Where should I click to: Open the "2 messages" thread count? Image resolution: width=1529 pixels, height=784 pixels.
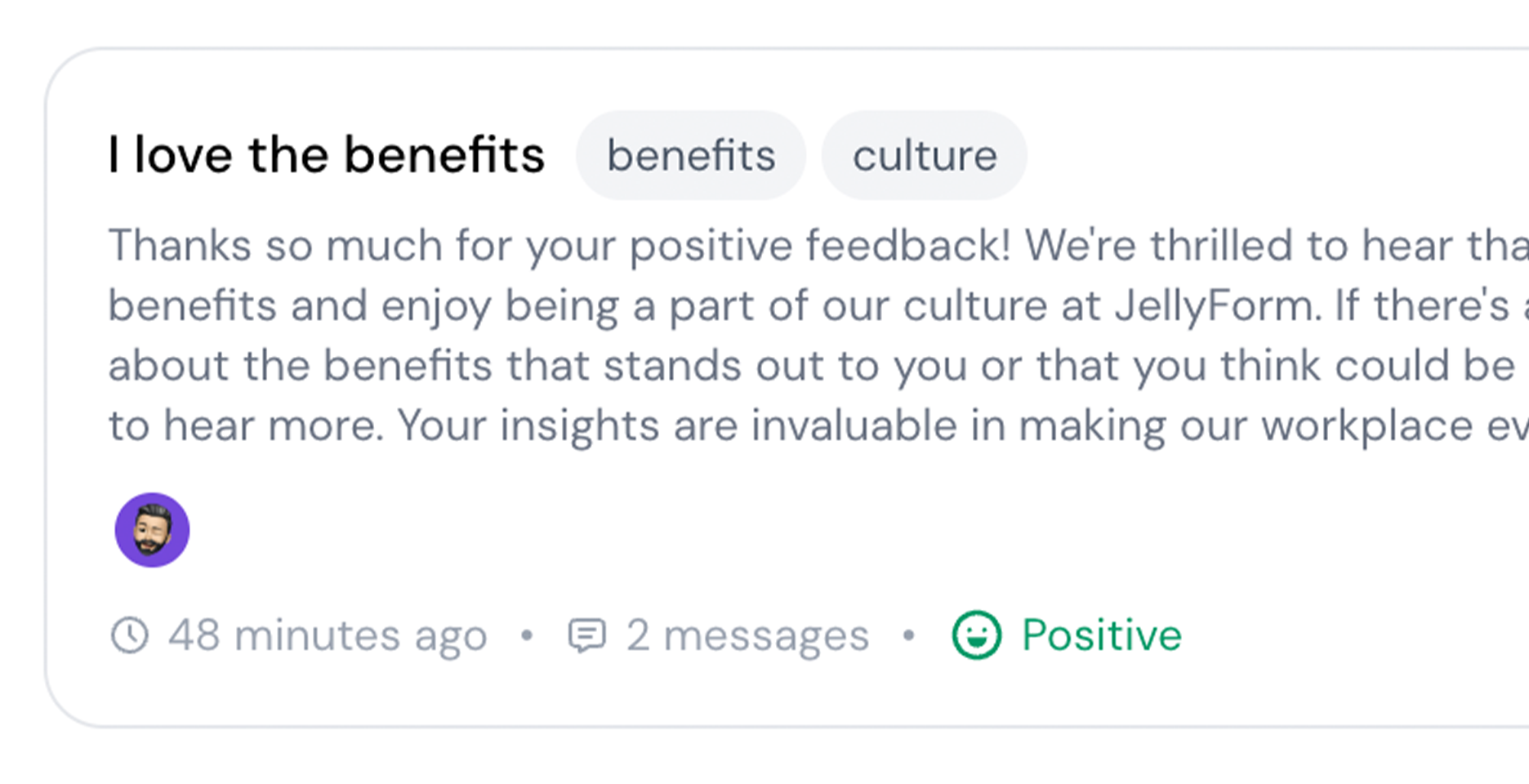pos(747,635)
